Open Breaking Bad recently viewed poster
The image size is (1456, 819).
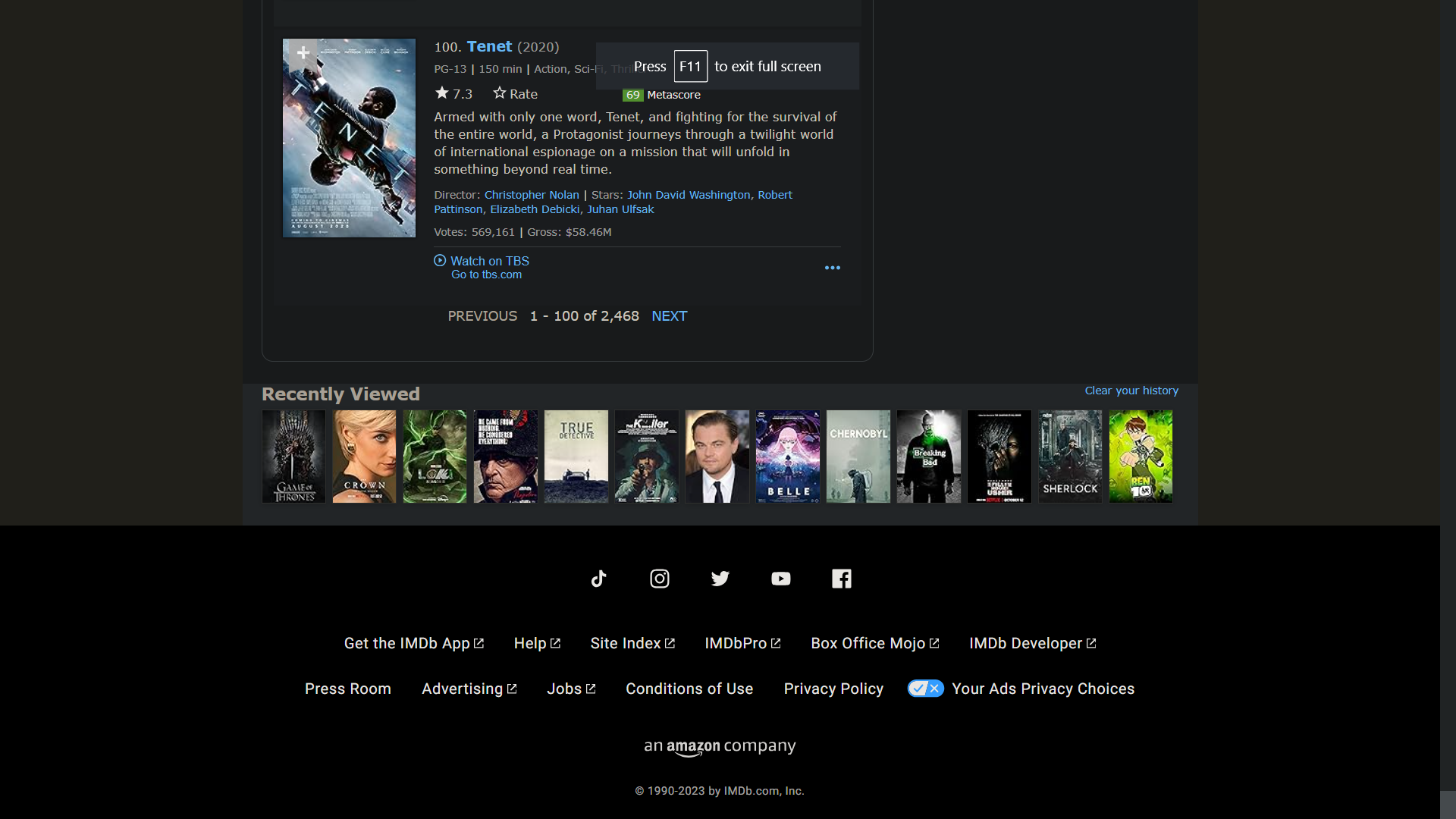pos(928,457)
